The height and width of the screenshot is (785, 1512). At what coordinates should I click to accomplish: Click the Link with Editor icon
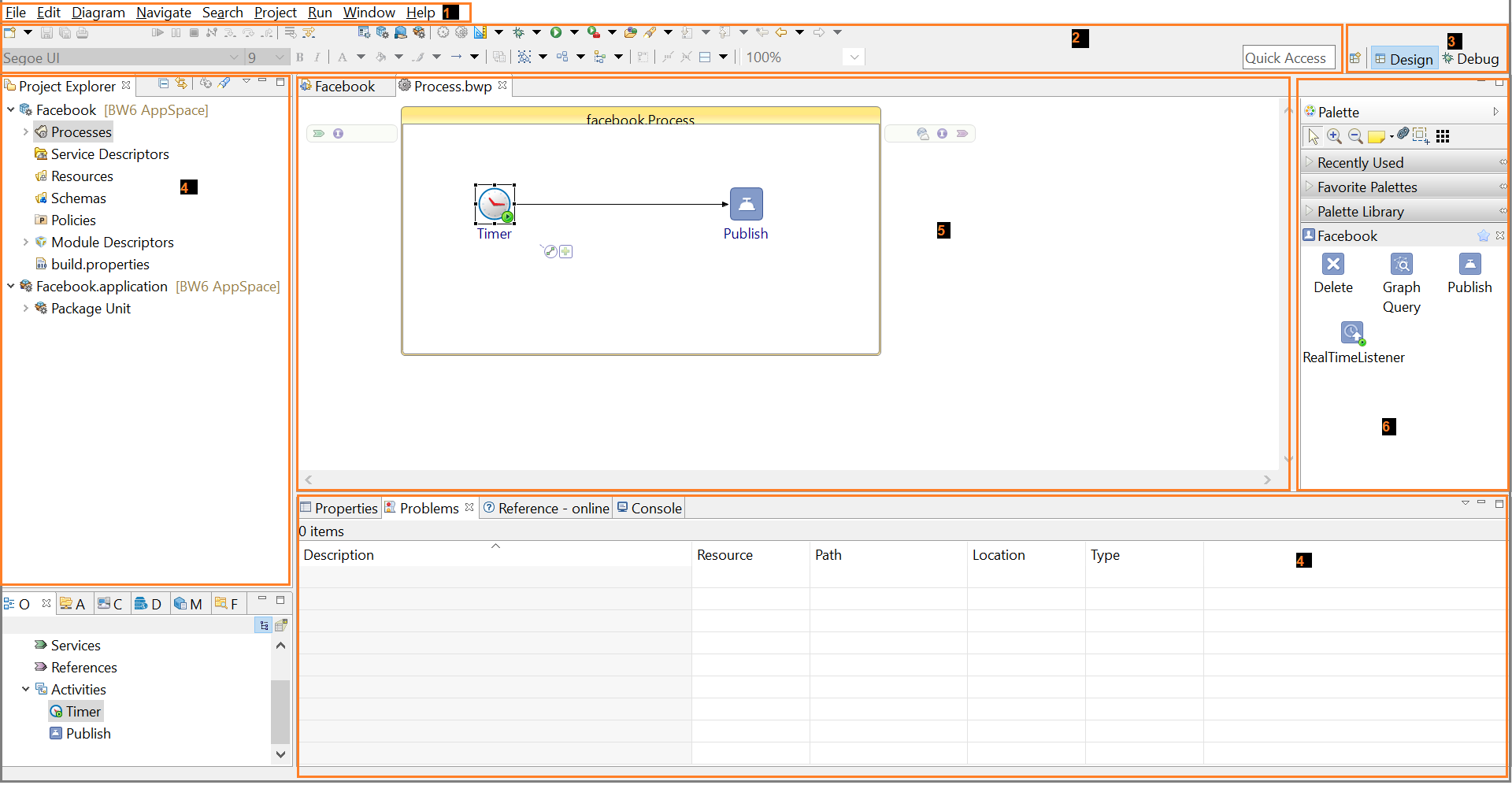(182, 83)
